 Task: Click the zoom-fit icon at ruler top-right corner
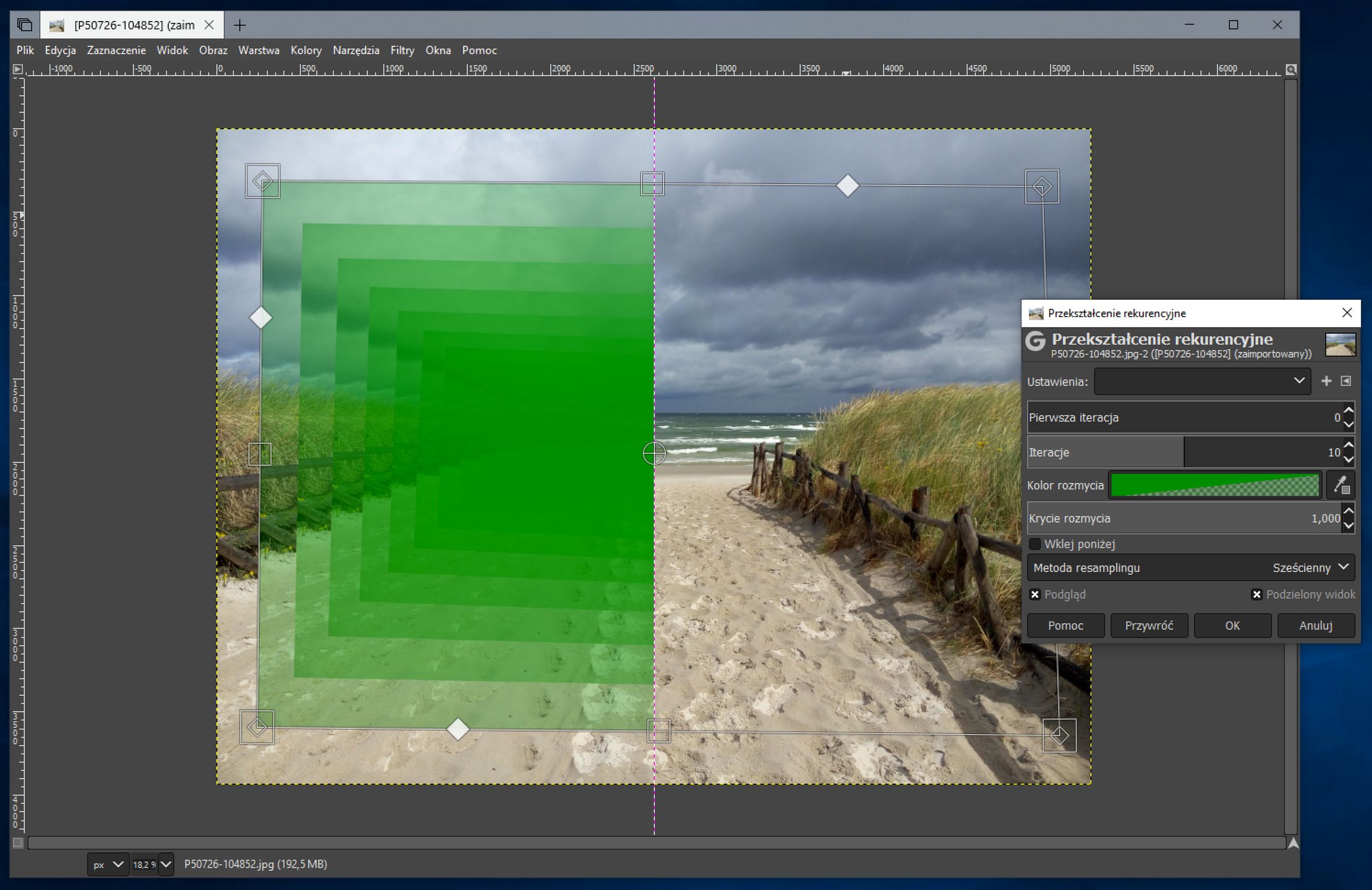pos(1291,69)
